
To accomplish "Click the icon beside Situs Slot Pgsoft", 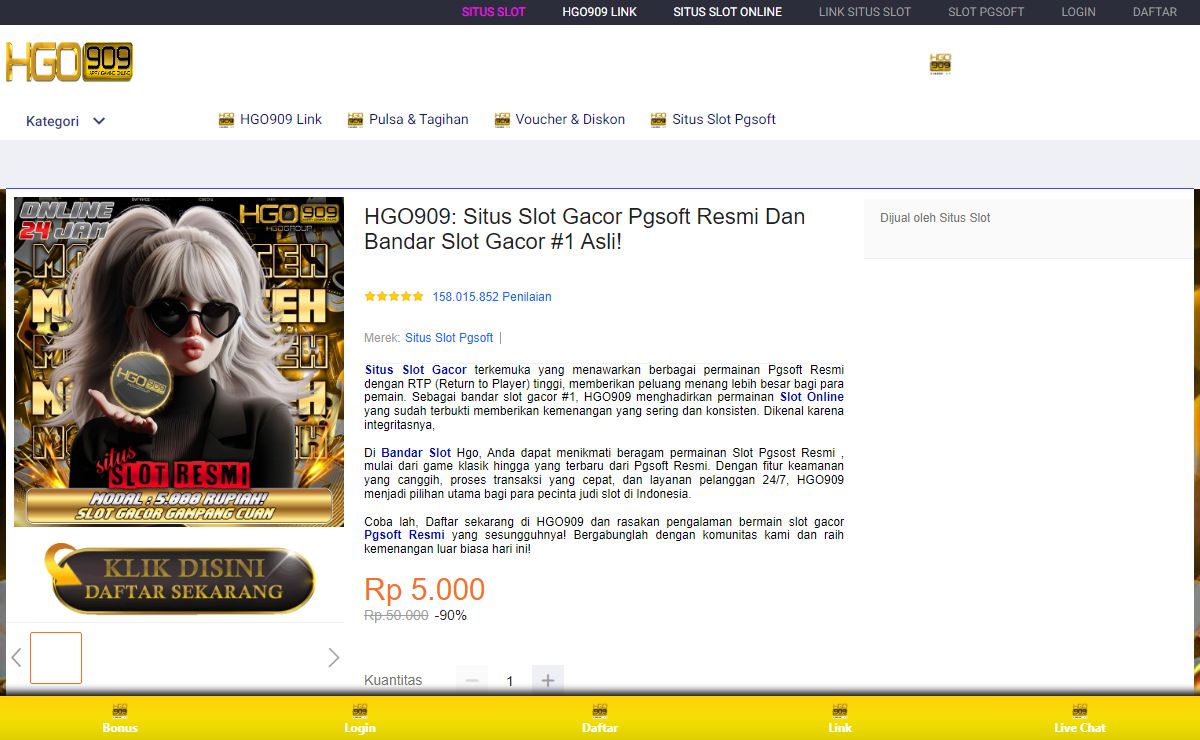I will 658,120.
